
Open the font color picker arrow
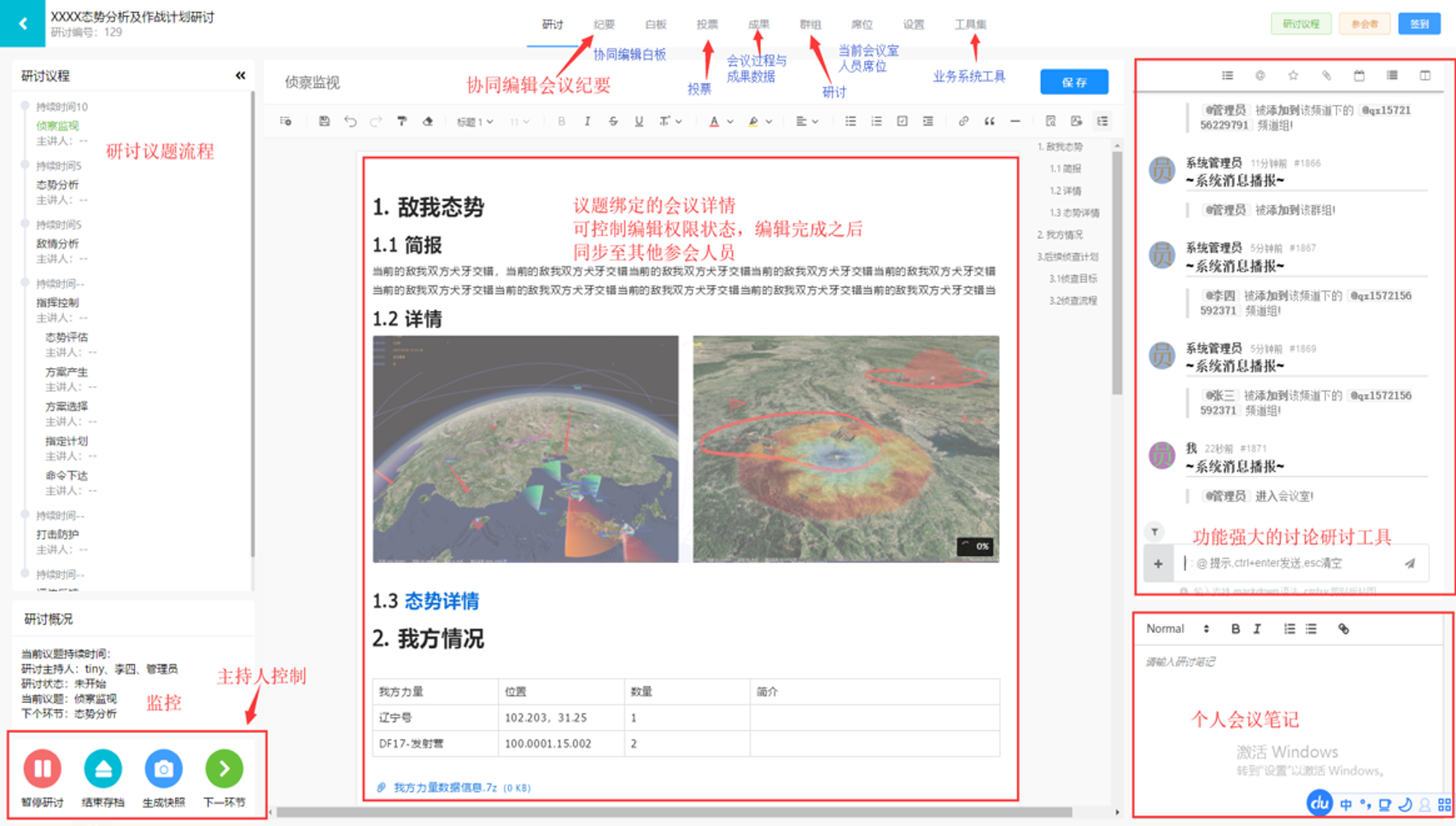(x=730, y=122)
